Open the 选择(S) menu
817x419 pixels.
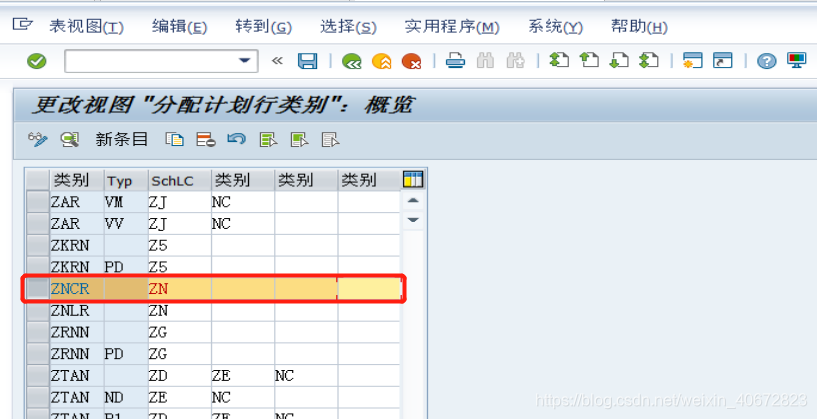pos(348,26)
